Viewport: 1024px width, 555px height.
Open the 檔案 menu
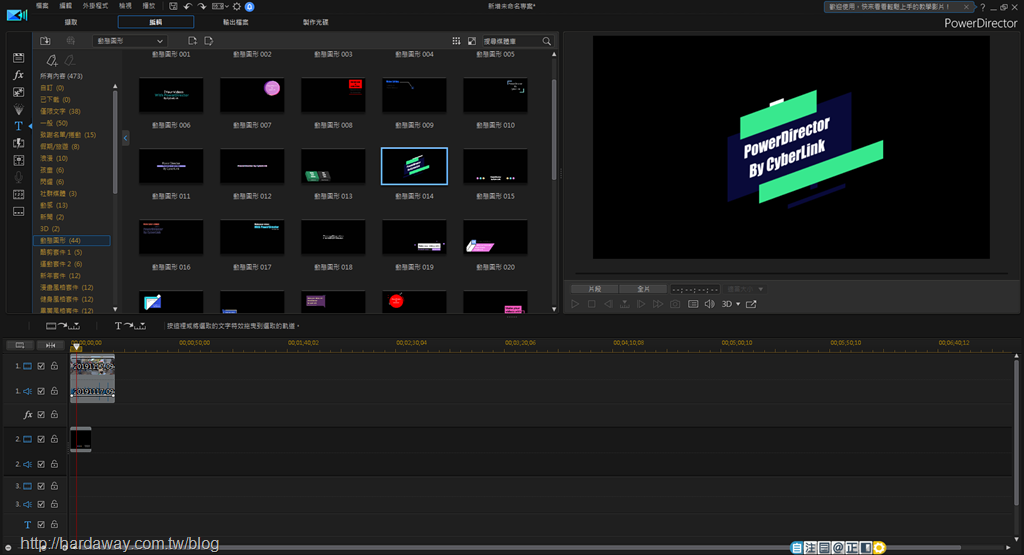42,6
